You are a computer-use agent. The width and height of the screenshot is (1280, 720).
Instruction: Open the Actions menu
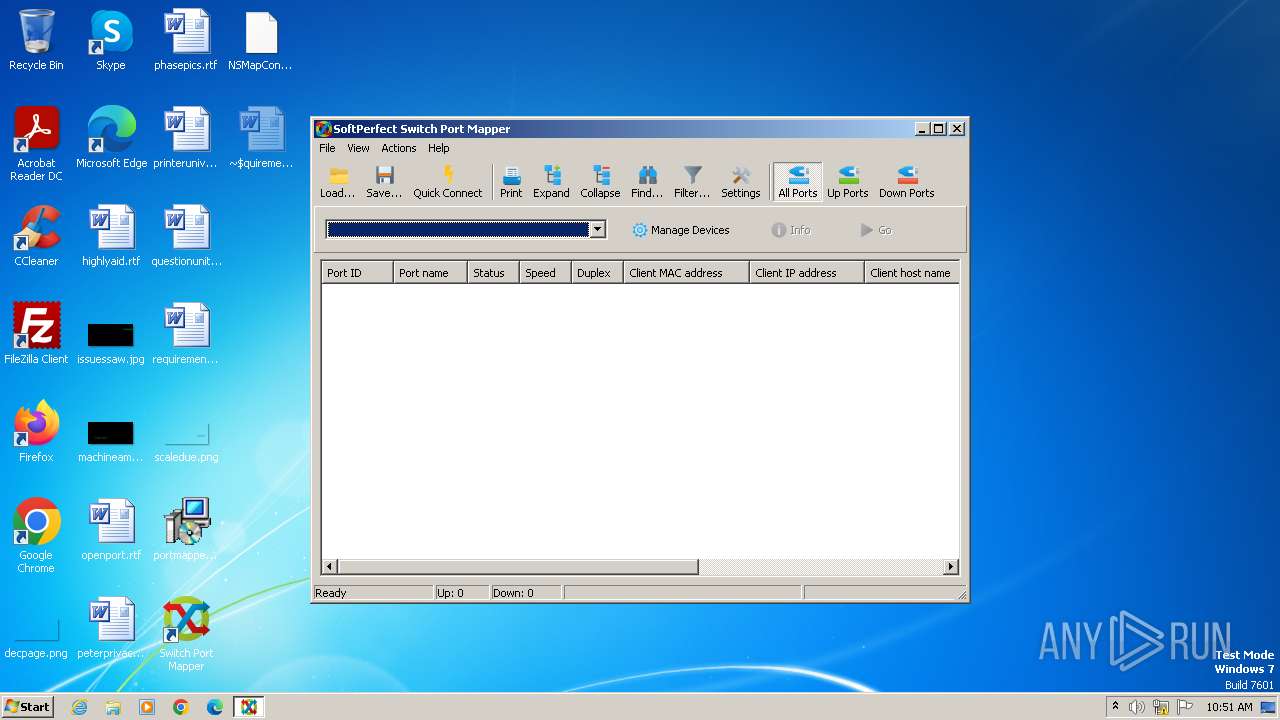point(399,148)
